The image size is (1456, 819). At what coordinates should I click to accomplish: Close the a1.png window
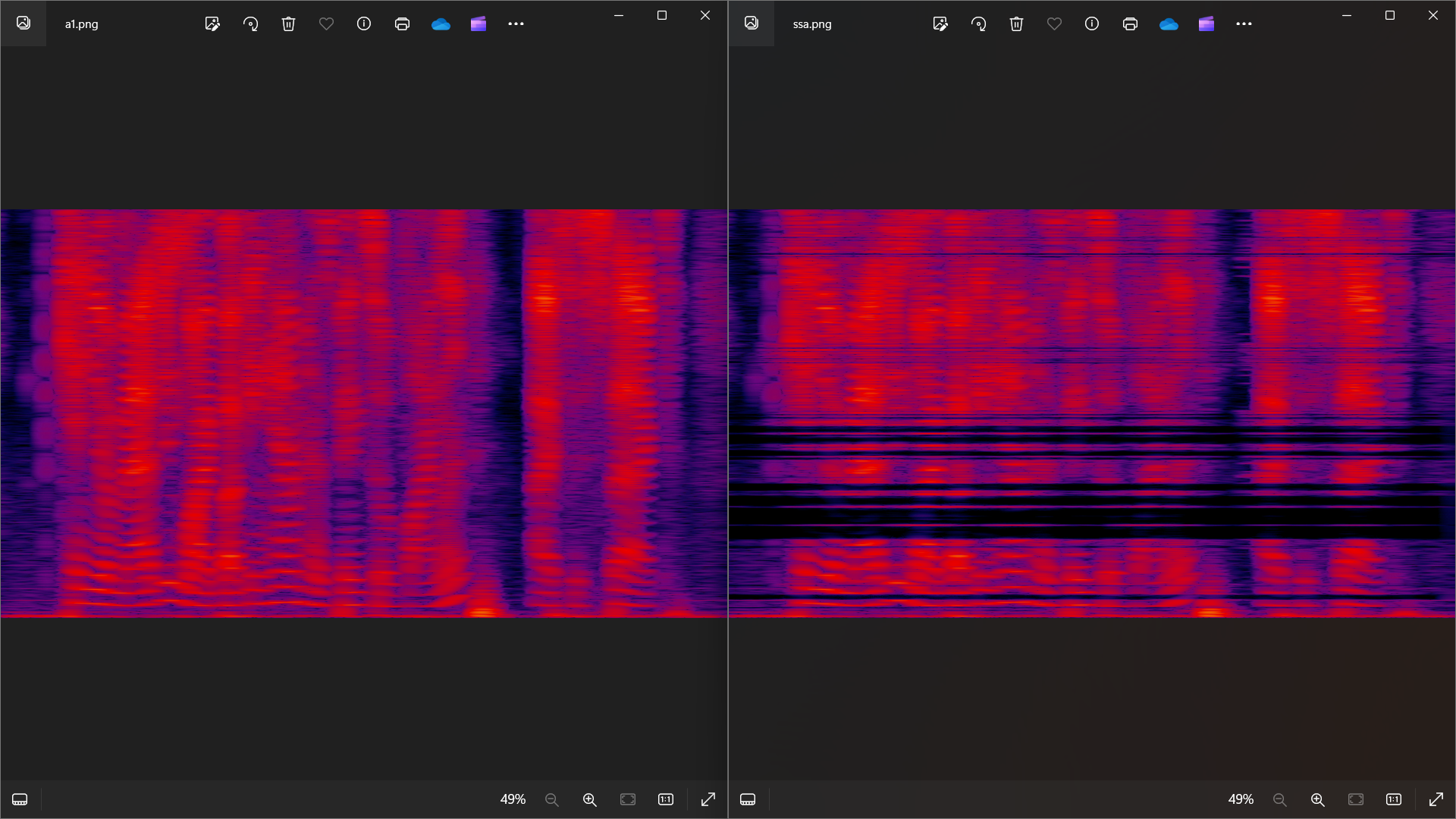[x=705, y=15]
